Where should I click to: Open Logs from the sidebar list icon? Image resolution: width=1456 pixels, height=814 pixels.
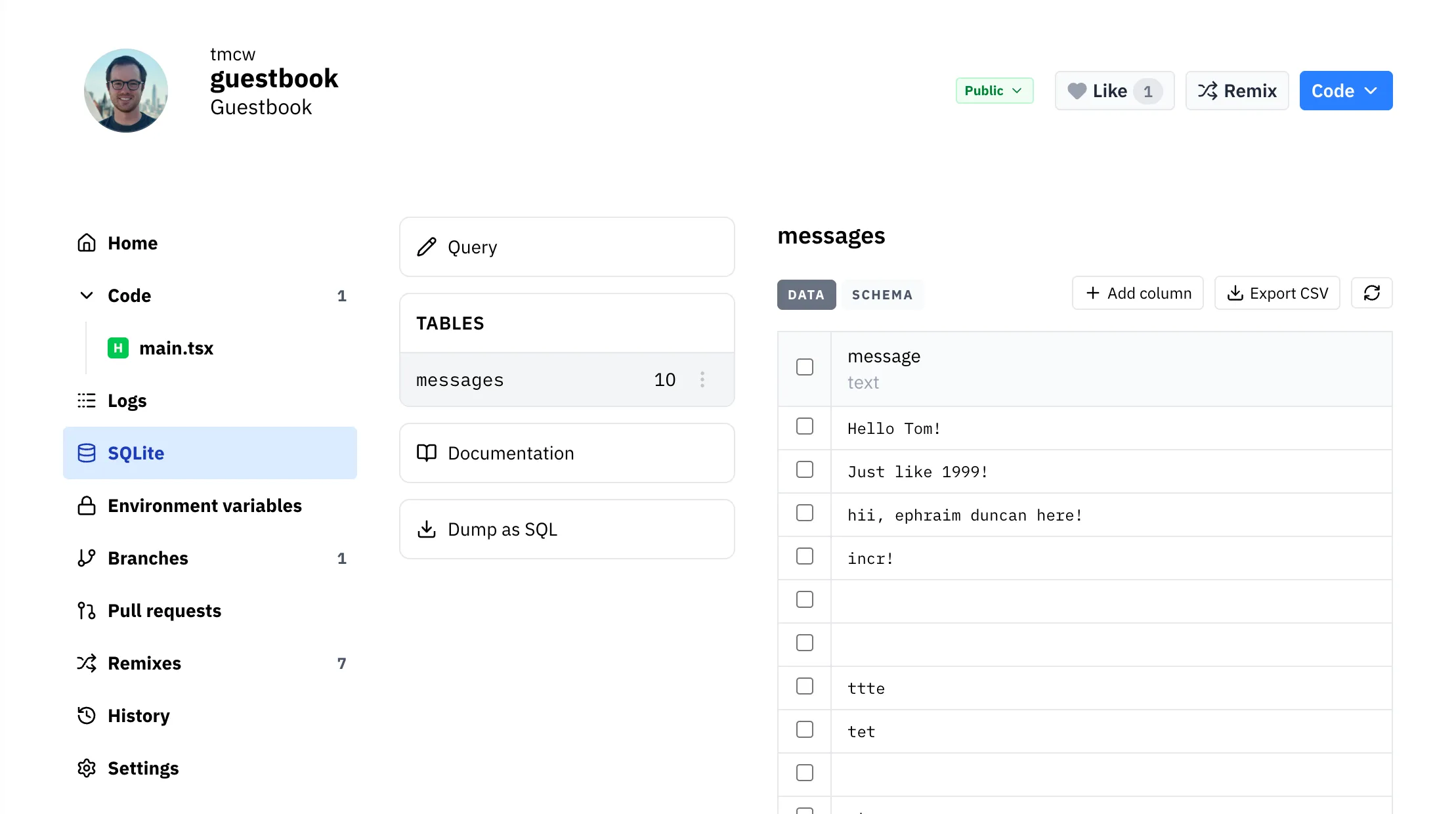point(86,400)
